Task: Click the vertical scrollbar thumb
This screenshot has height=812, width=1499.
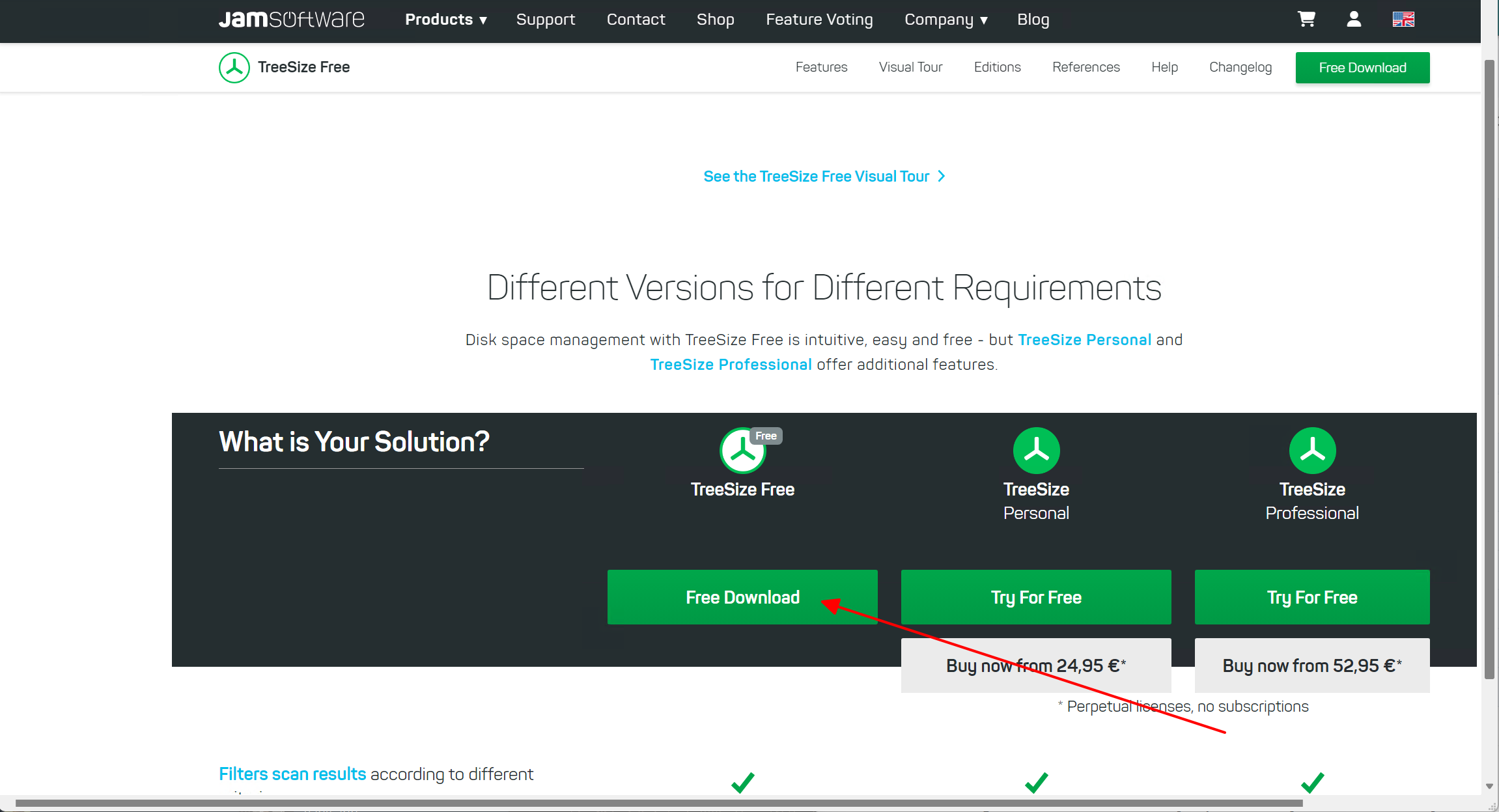Action: 1489,369
